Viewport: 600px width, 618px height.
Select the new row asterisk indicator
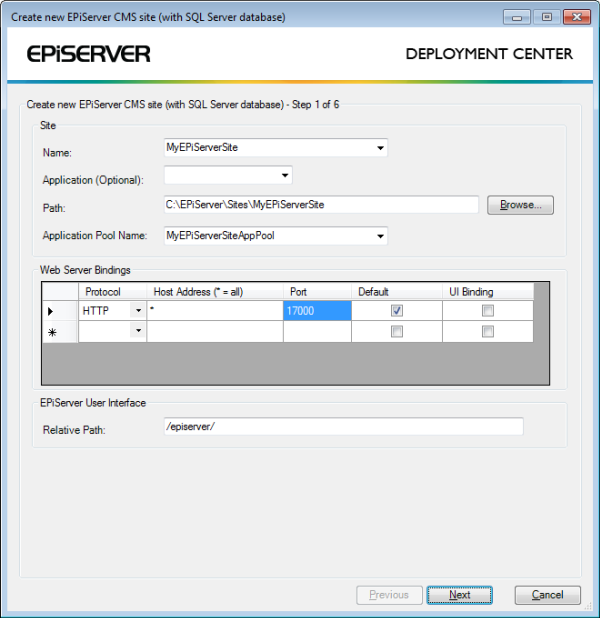coord(52,333)
